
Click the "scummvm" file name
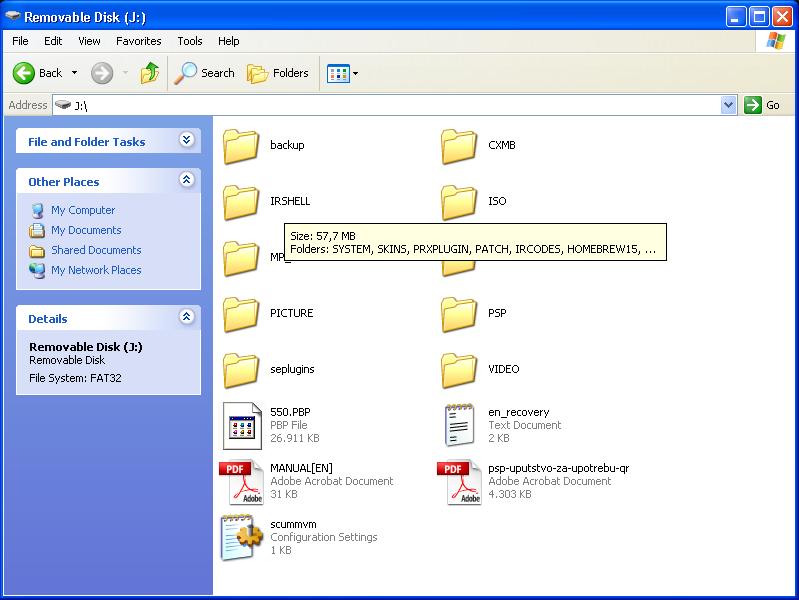pyautogui.click(x=294, y=524)
